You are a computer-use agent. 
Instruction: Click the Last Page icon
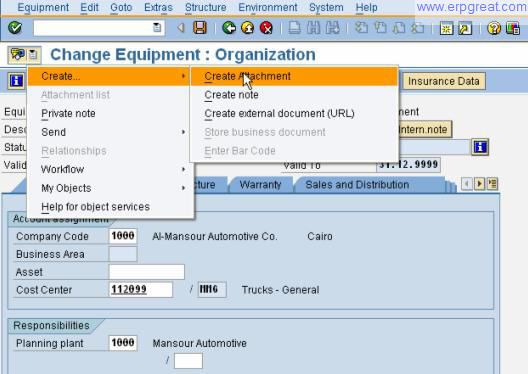click(x=418, y=28)
